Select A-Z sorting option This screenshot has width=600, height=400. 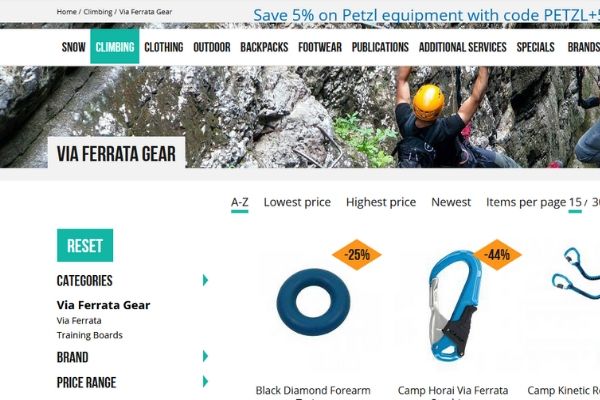[240, 203]
